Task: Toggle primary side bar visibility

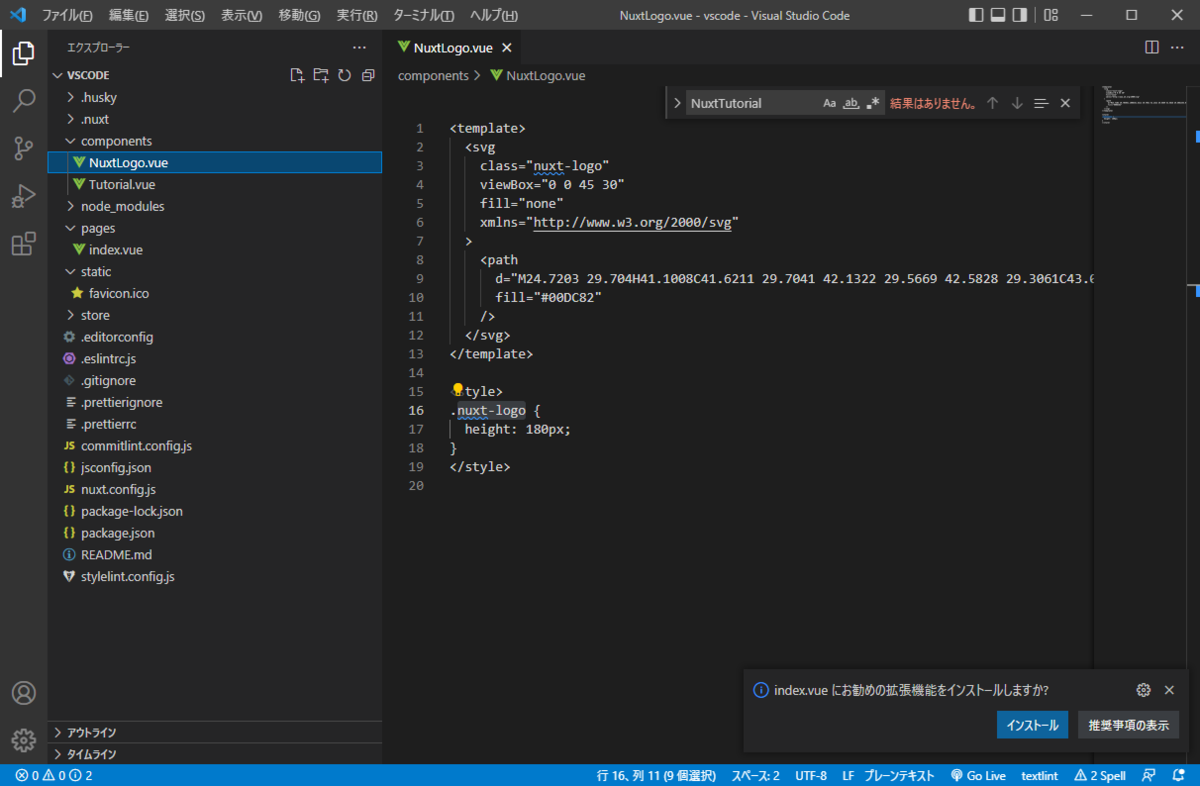Action: 976,15
